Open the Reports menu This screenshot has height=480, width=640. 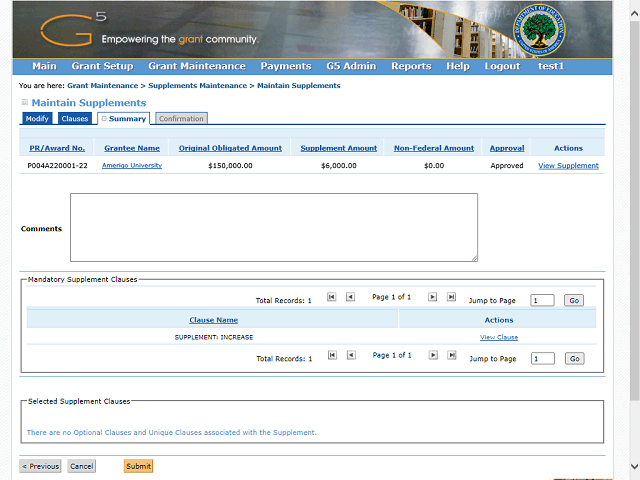tap(411, 66)
